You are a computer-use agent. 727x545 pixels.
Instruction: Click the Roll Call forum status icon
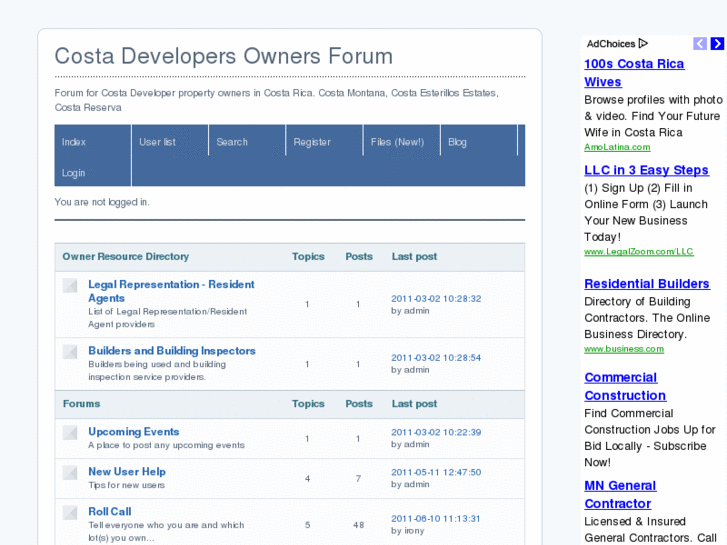point(70,513)
